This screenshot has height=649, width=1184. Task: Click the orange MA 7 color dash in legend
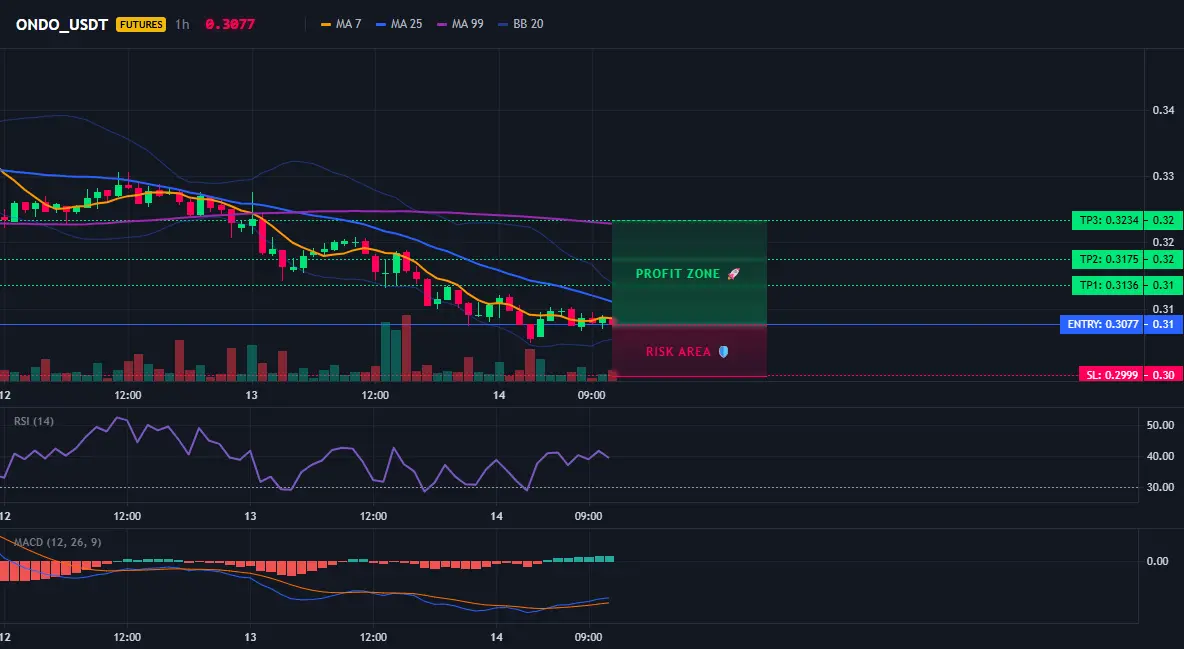tap(326, 24)
